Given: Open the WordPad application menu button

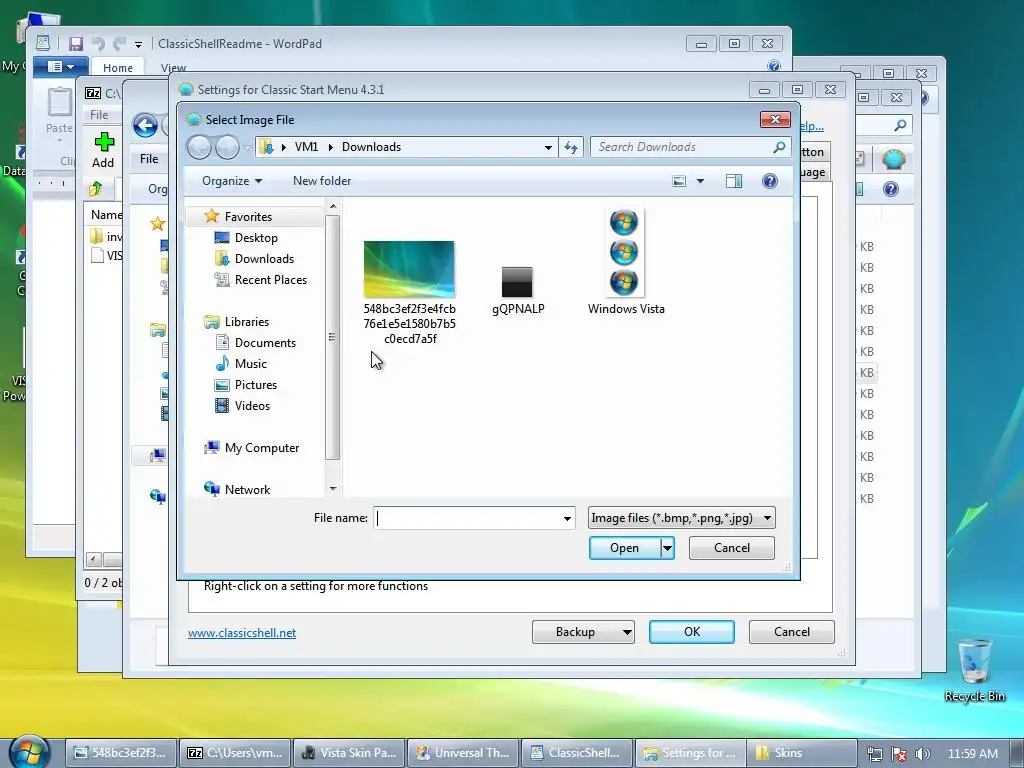Looking at the screenshot, I should point(59,67).
